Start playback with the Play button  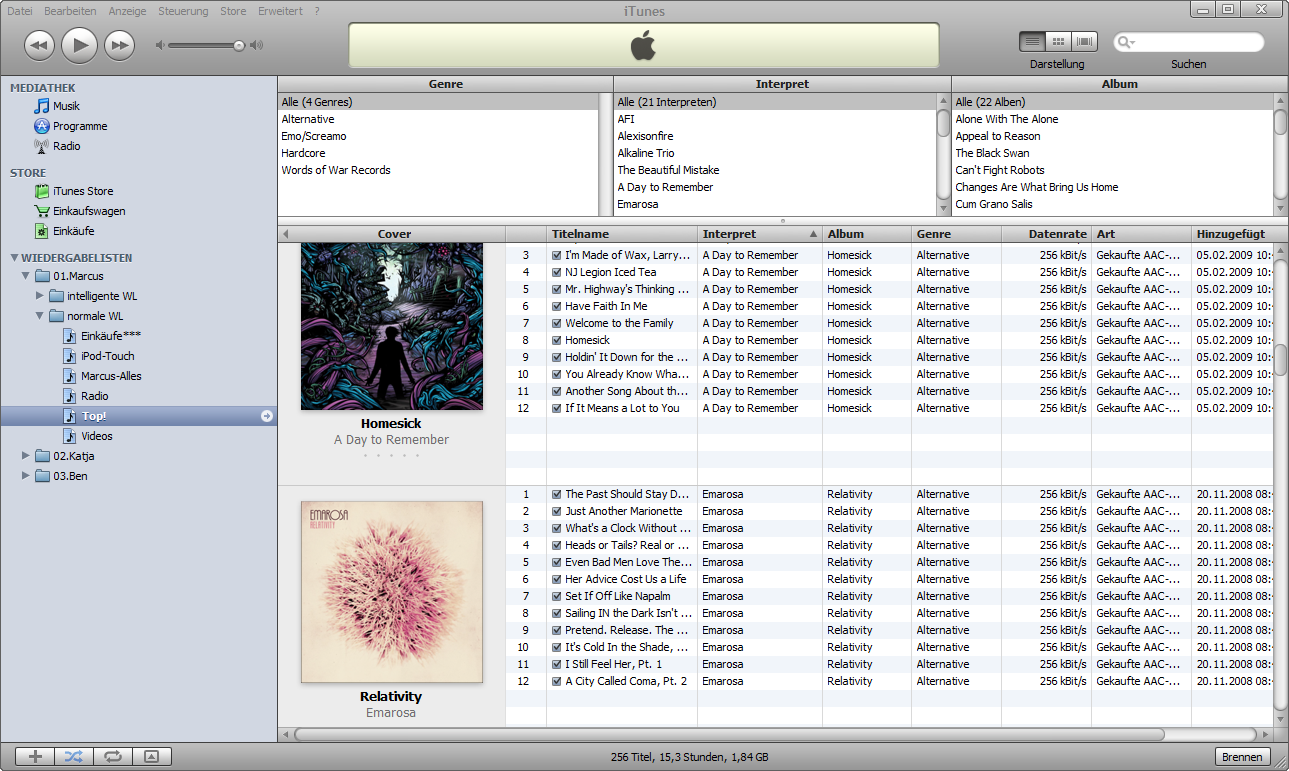coord(79,45)
